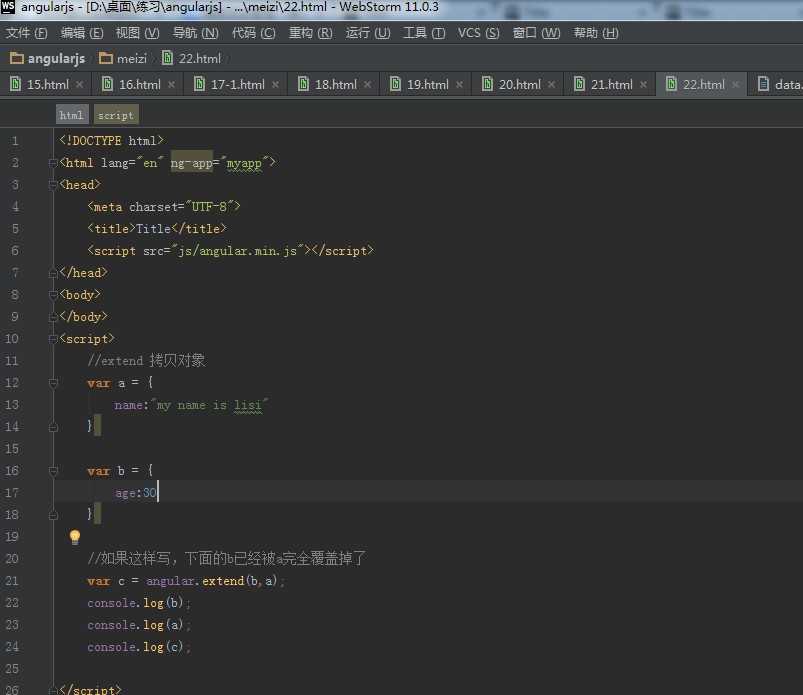Open the 文件 (F) menu
This screenshot has height=695, width=803.
click(26, 33)
